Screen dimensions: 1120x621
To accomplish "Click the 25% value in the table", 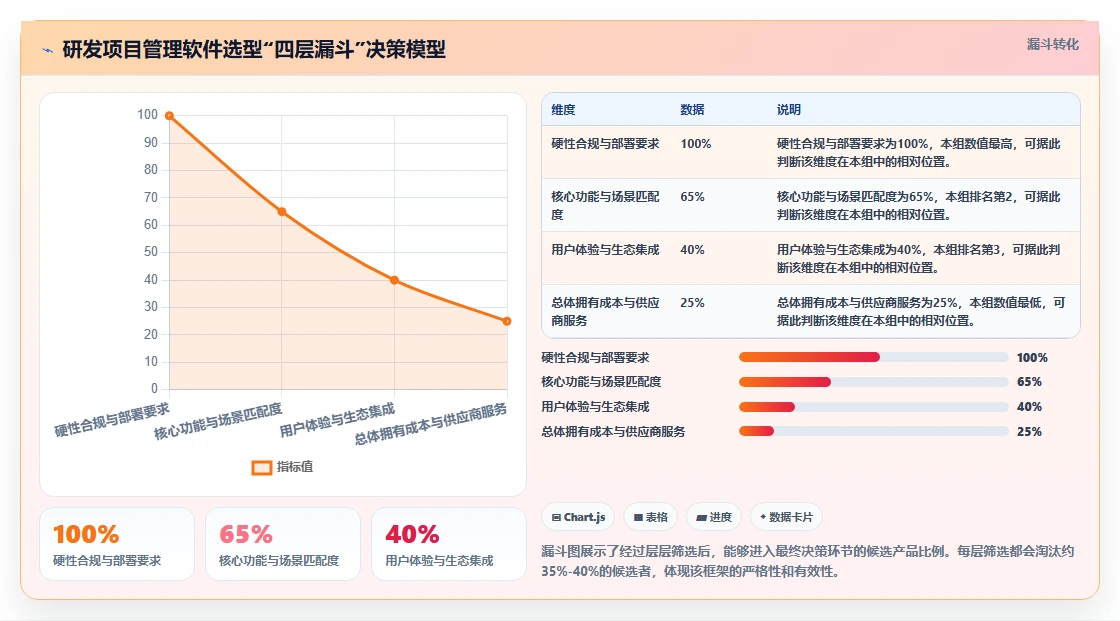I will pyautogui.click(x=692, y=302).
